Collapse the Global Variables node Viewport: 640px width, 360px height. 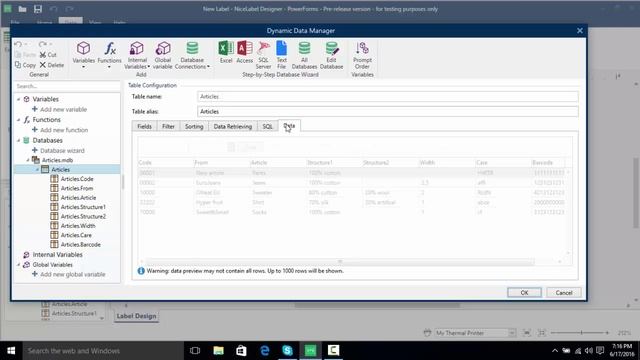(x=18, y=264)
